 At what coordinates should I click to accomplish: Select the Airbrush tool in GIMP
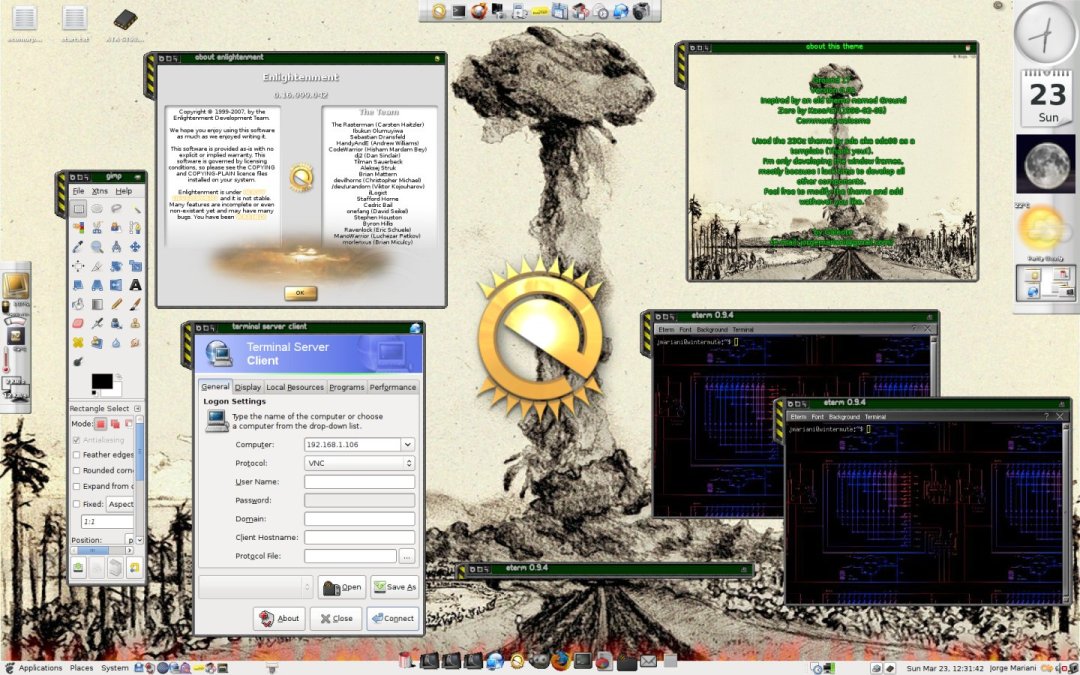pos(97,323)
